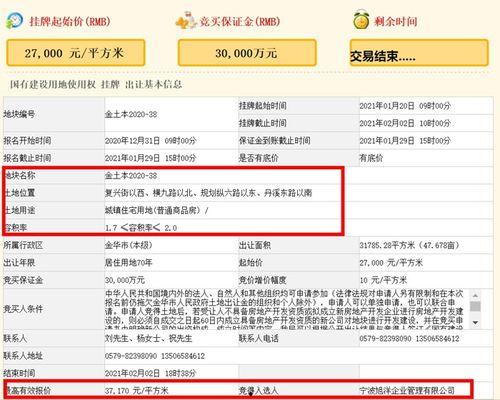Click the 金土本2020-38 parcel number cell

[131, 114]
